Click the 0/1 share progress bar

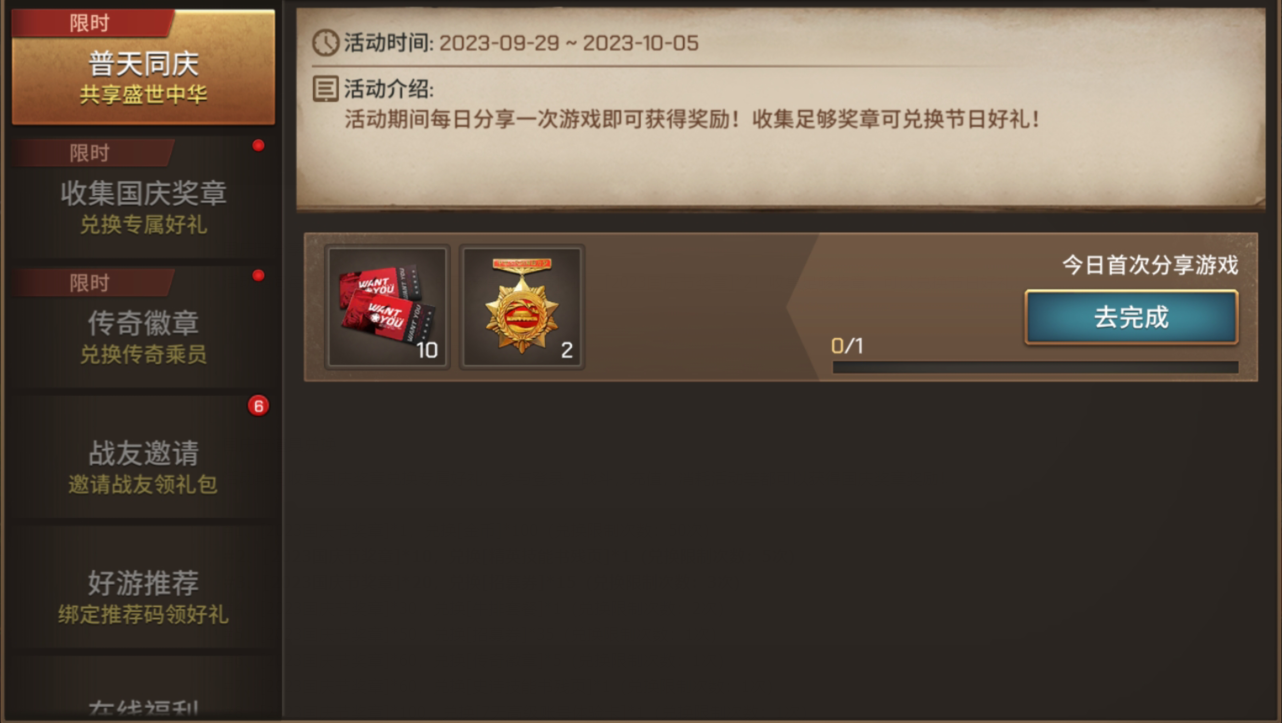(1035, 367)
